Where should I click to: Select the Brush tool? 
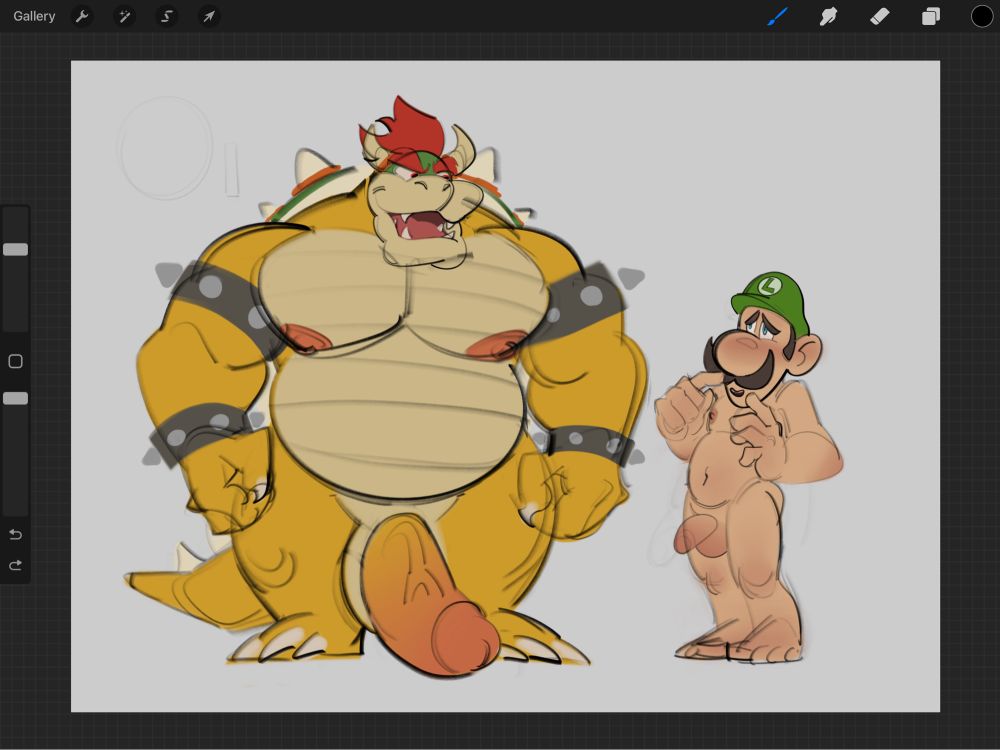[777, 16]
